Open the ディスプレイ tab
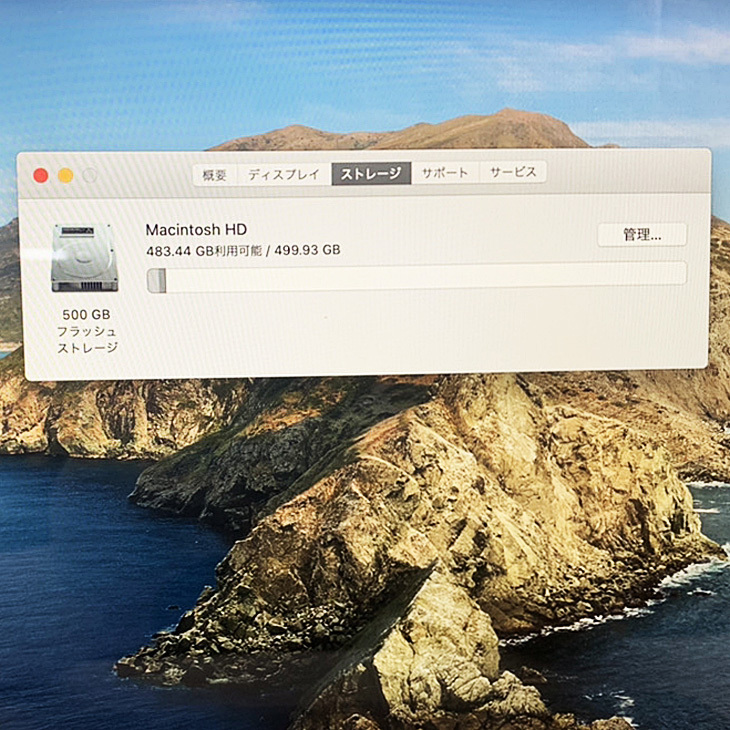The height and width of the screenshot is (730, 730). (284, 173)
